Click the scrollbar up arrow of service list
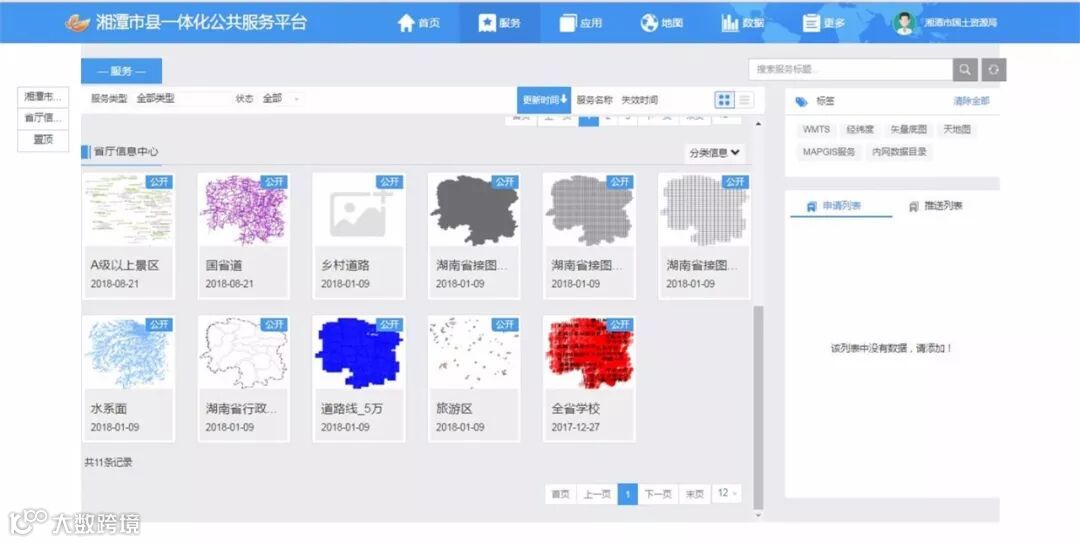 click(758, 124)
